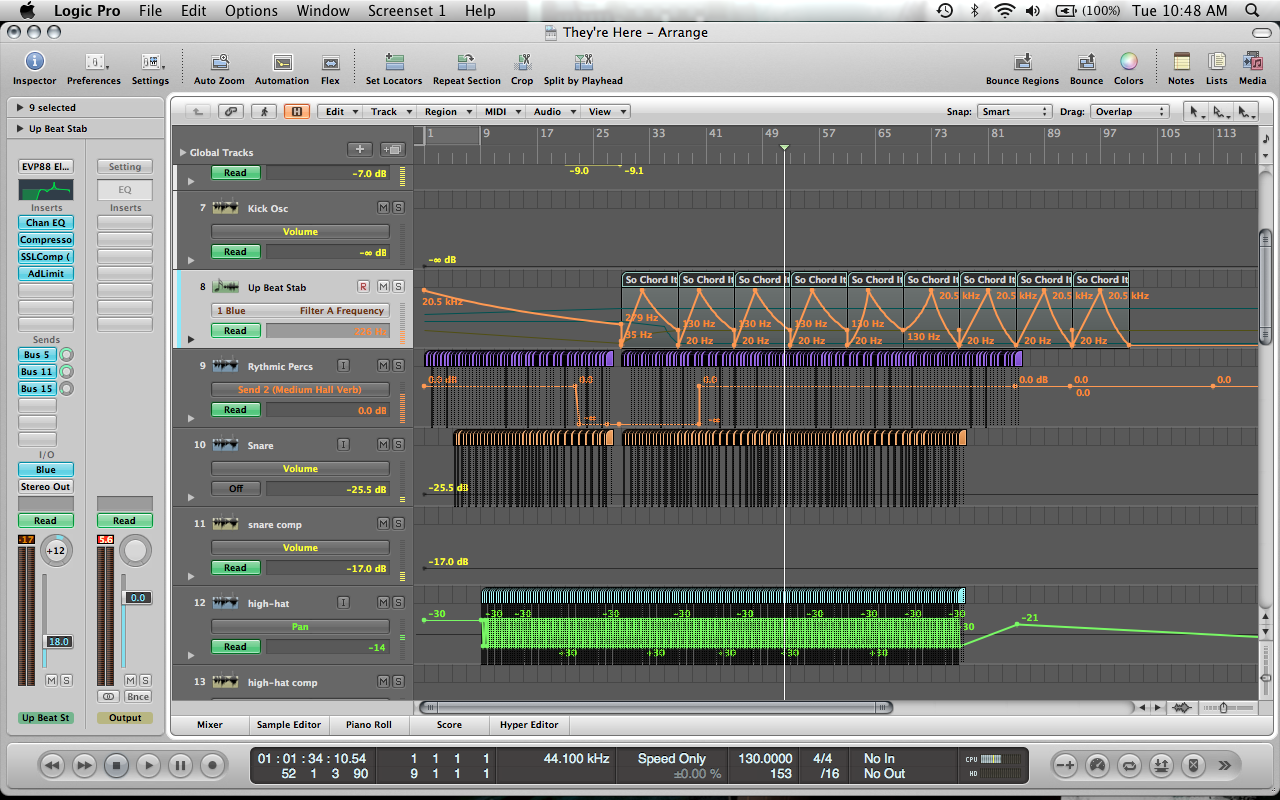
Task: Open the Colors palette icon
Action: pyautogui.click(x=1128, y=62)
